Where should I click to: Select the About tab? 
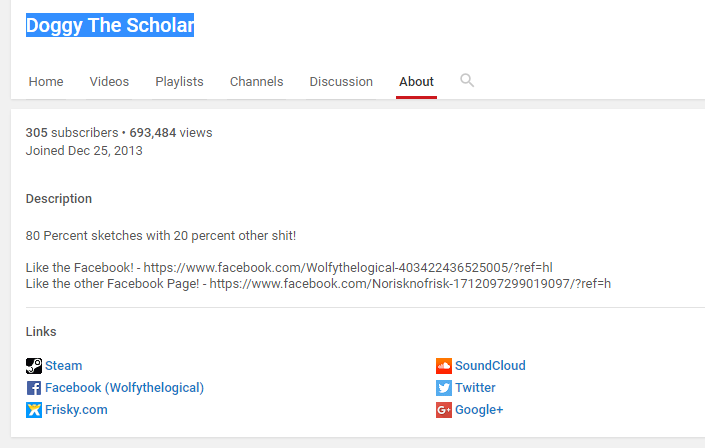point(416,81)
